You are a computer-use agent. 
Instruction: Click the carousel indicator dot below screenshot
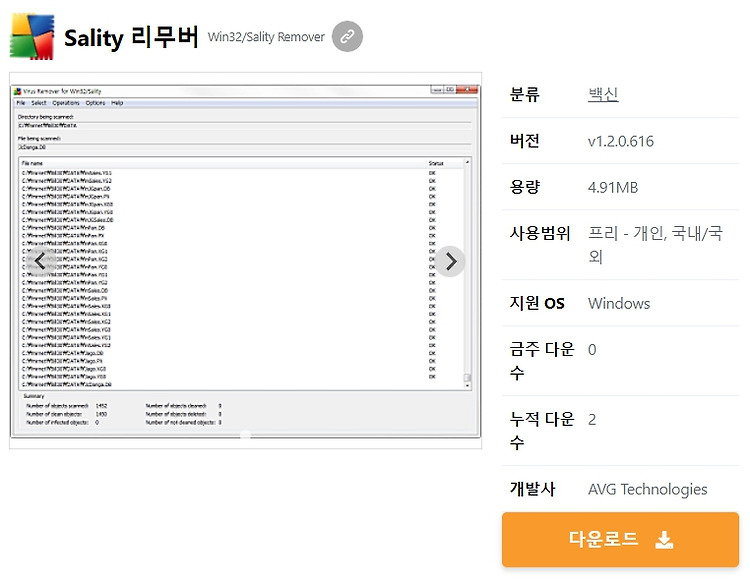[x=245, y=435]
